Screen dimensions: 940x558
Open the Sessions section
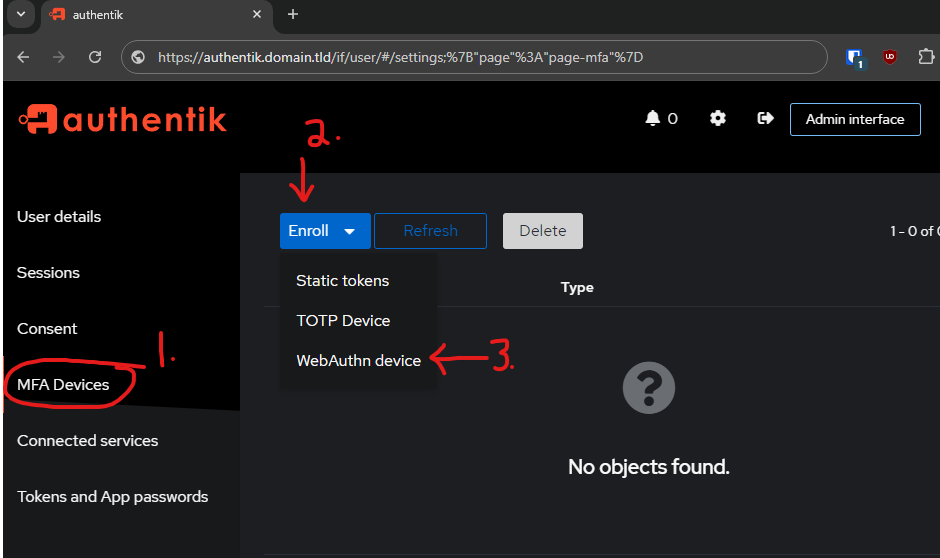48,273
